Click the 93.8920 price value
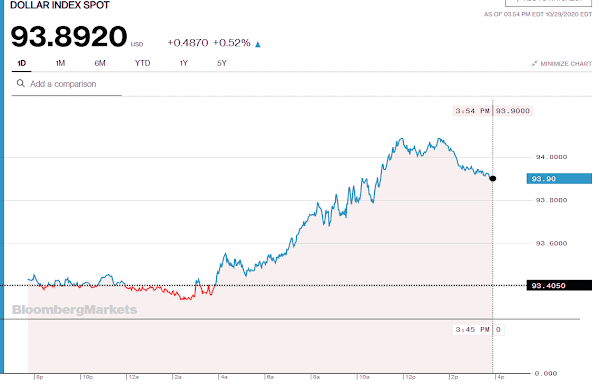Viewport: 600px width, 385px height. 69,37
